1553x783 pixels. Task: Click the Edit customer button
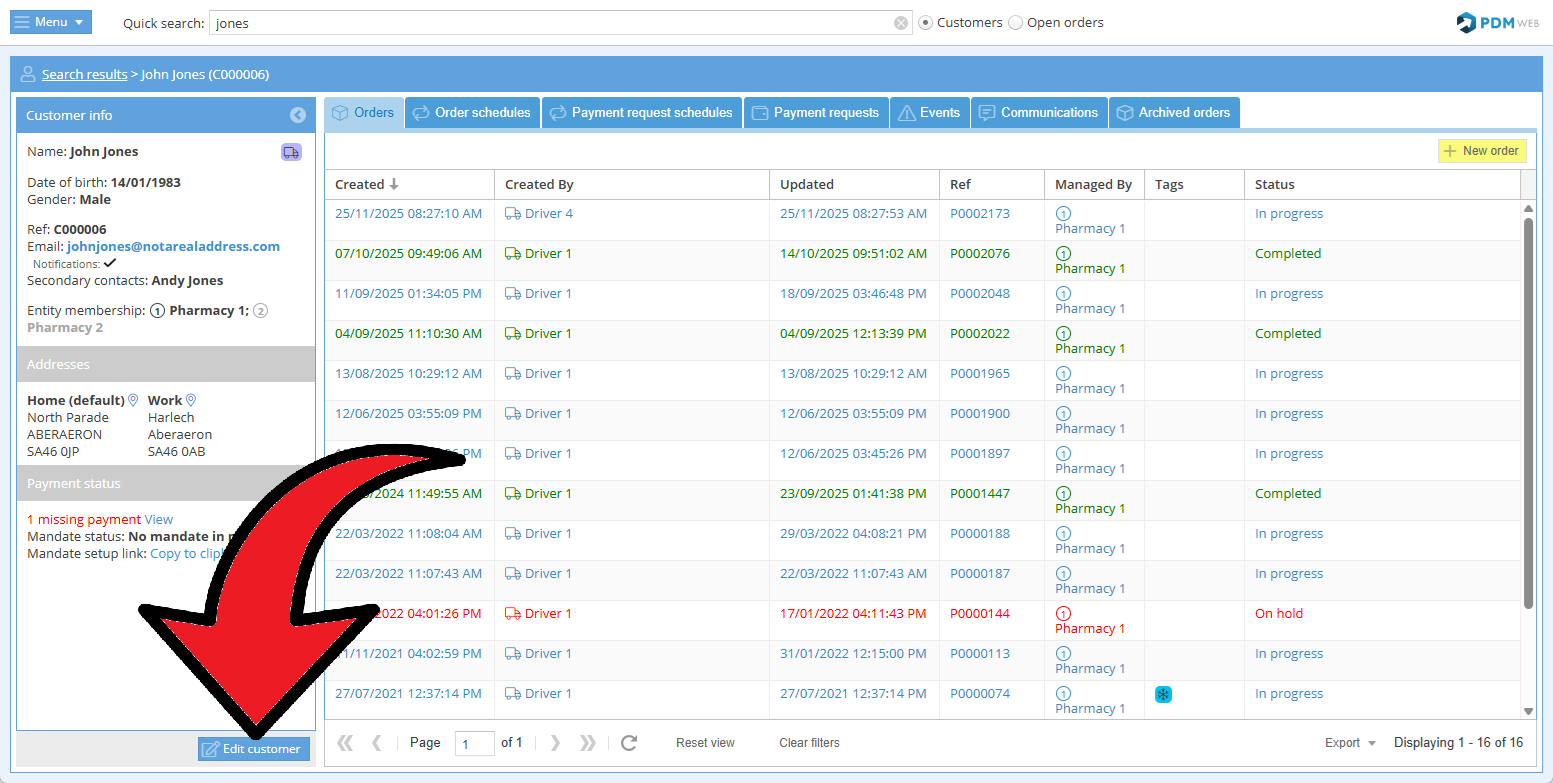tap(254, 749)
